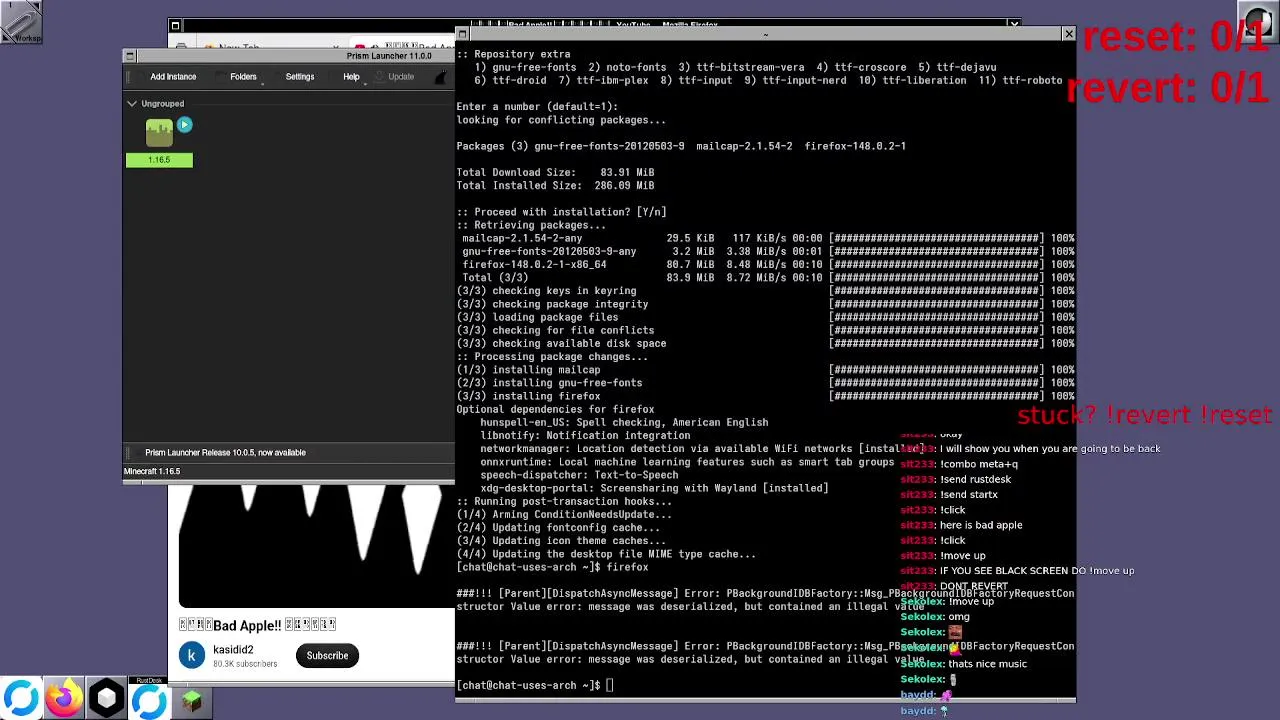Click the Minecraft 1.16.5 status bar text
This screenshot has width=1280, height=720.
pyautogui.click(x=152, y=472)
